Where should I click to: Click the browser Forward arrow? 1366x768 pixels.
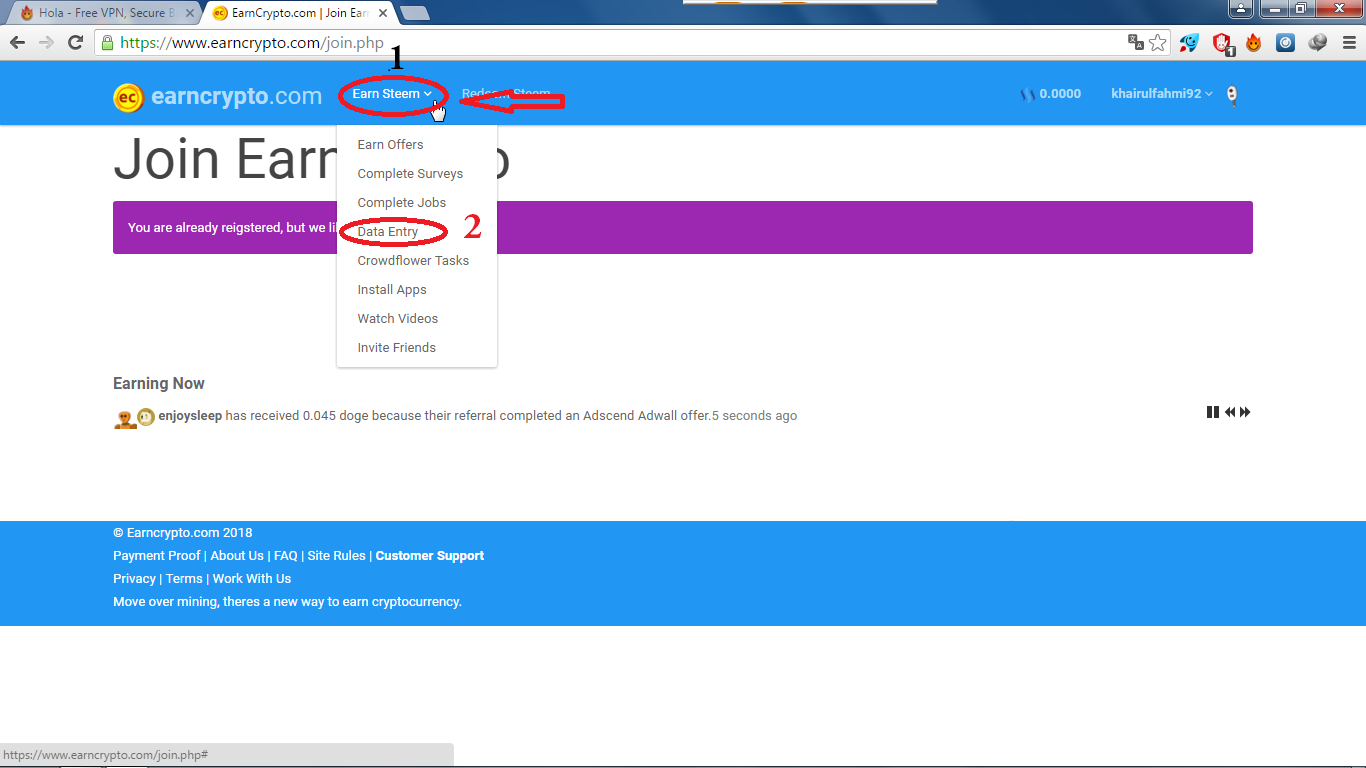coord(46,42)
